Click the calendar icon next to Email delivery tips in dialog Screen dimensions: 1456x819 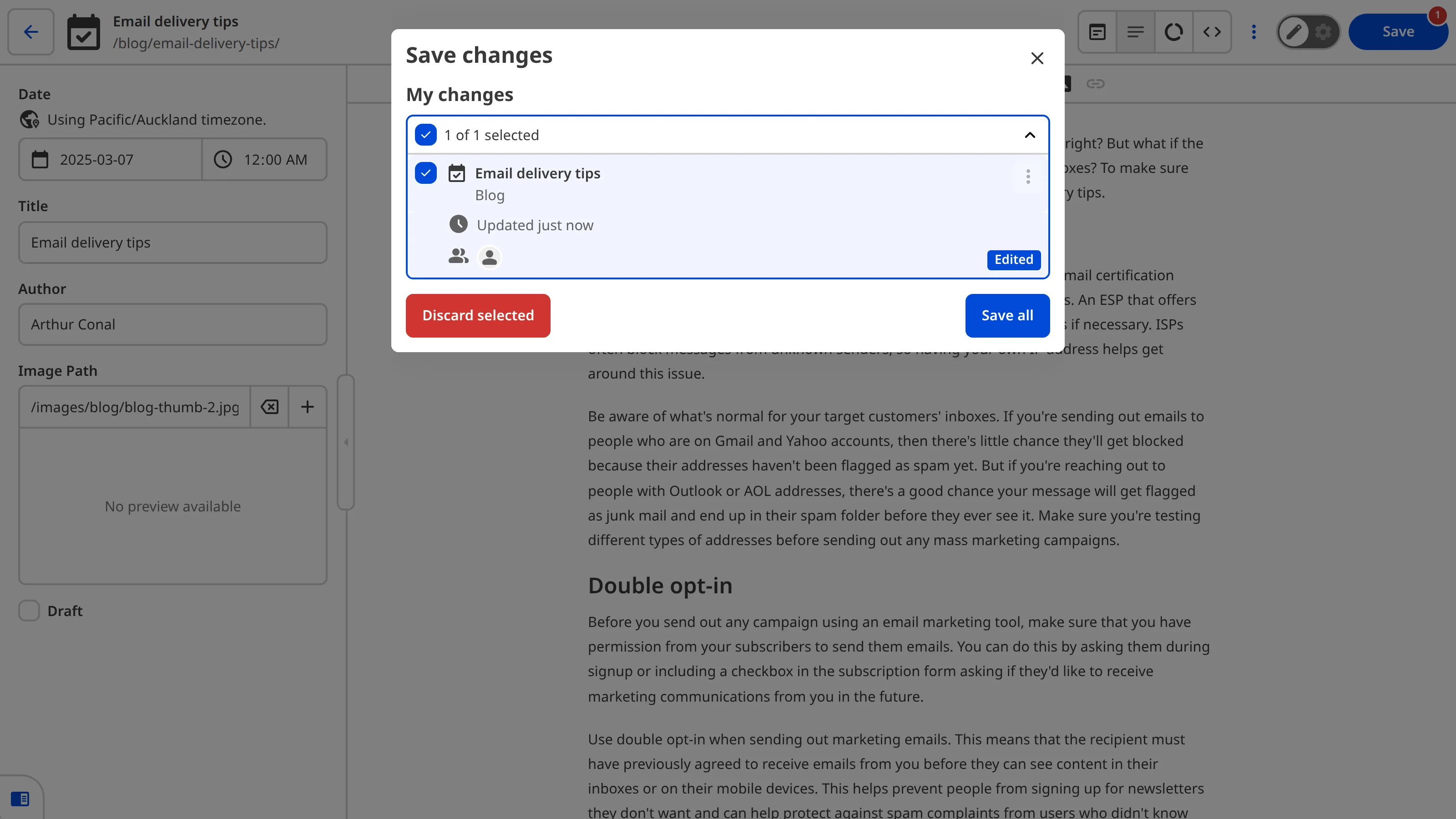[x=457, y=173]
